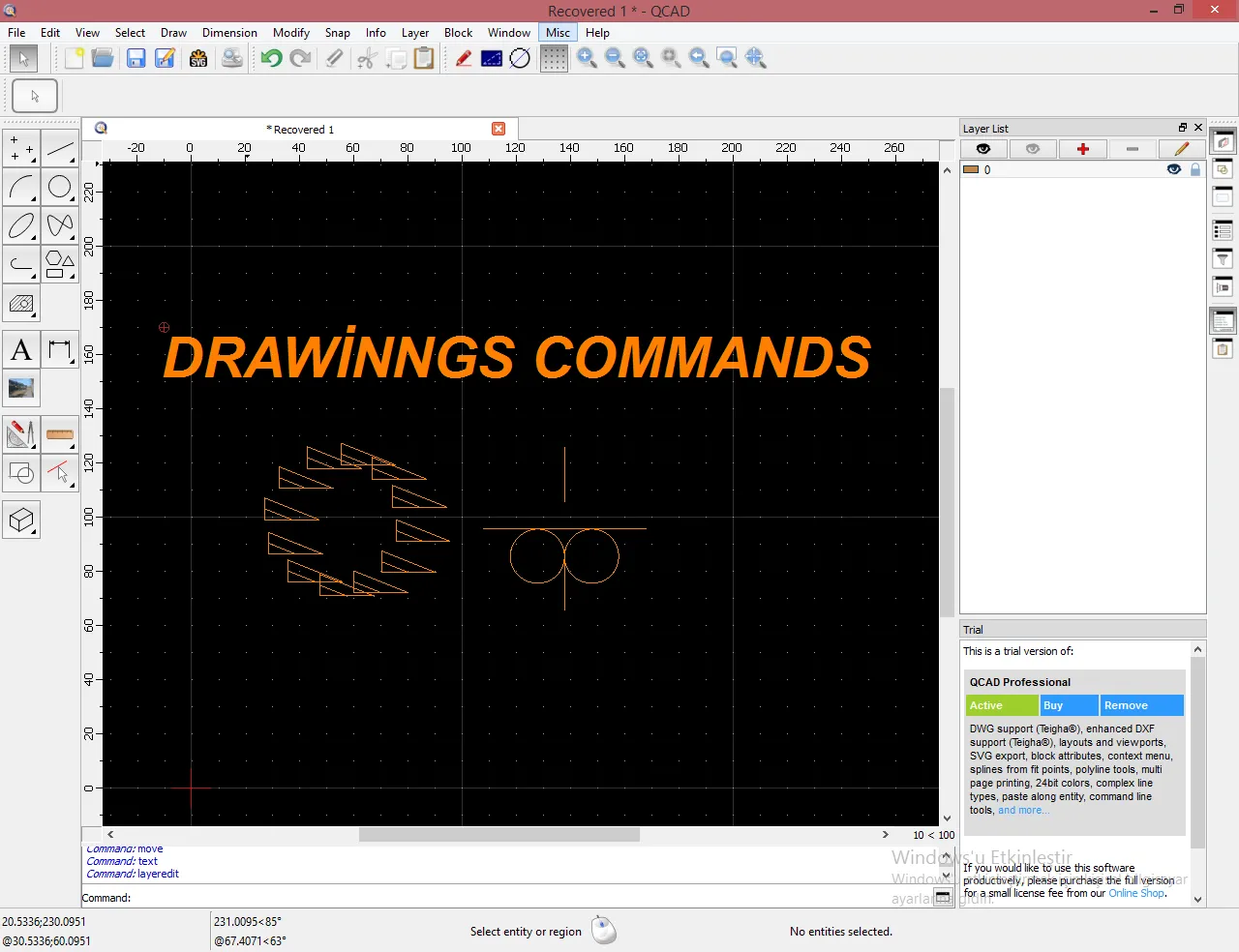Click the Command input field

pos(532,898)
